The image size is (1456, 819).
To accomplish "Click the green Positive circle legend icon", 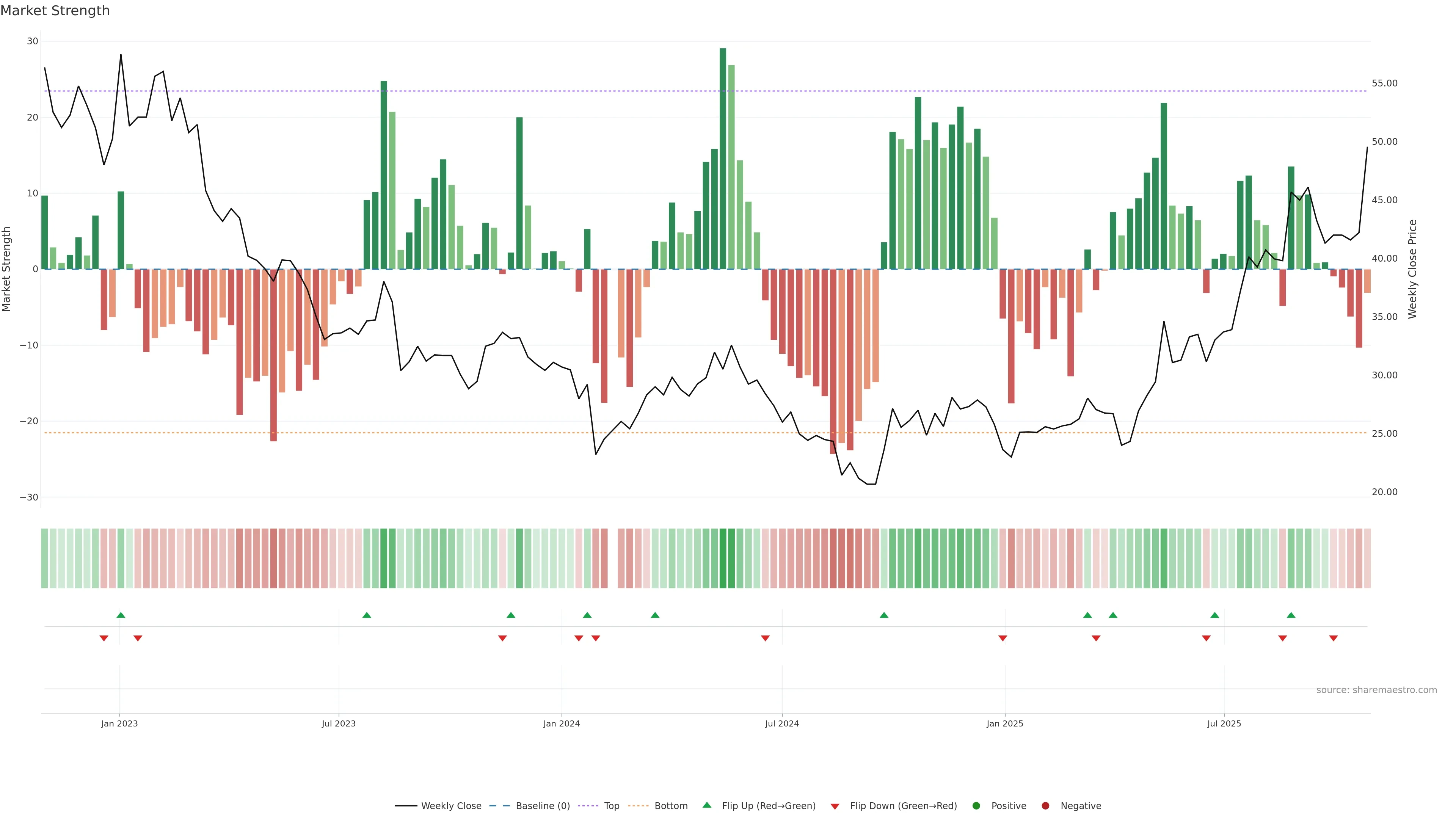I will [976, 805].
